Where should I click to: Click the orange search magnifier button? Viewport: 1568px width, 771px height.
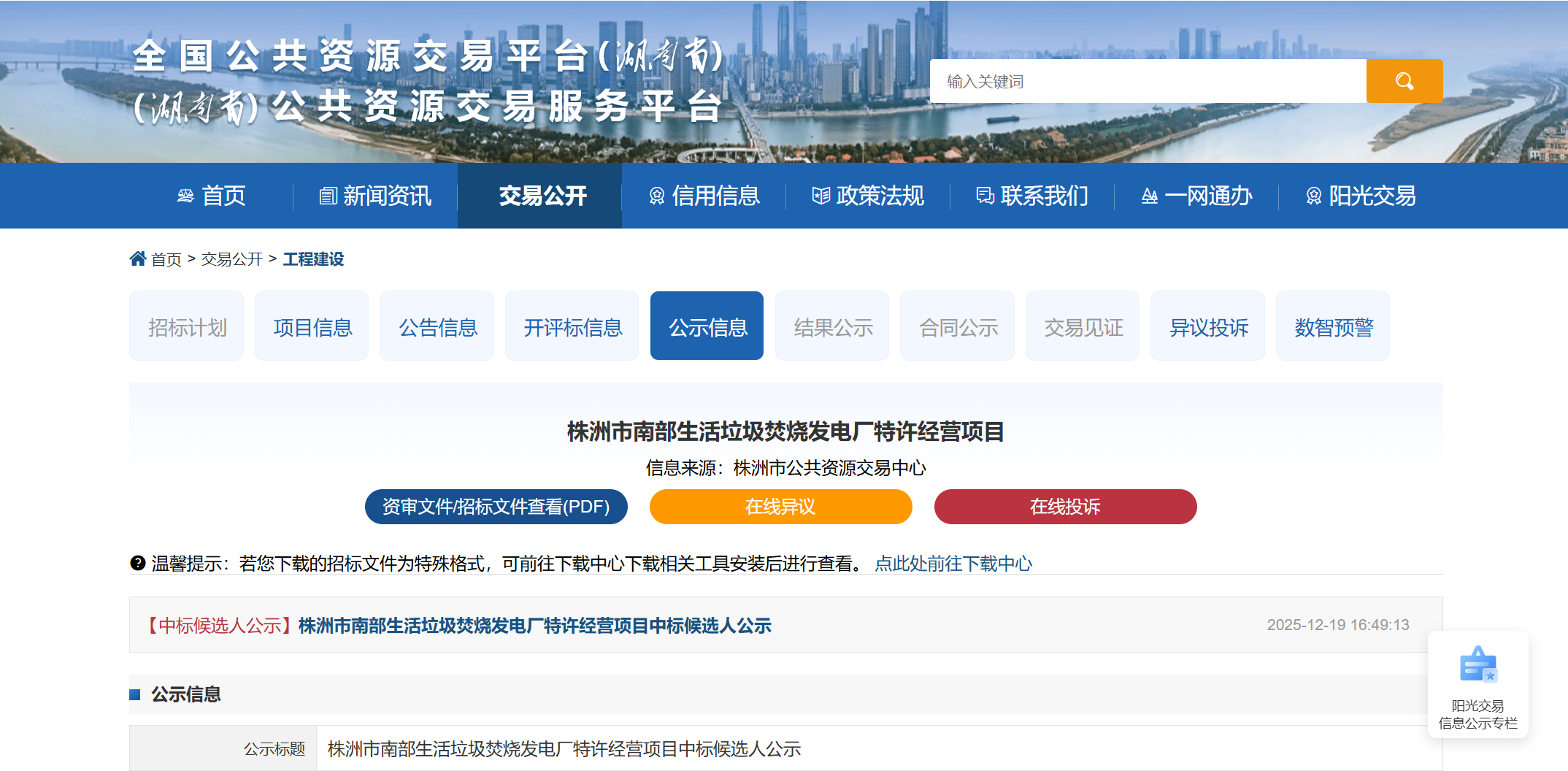(1404, 81)
